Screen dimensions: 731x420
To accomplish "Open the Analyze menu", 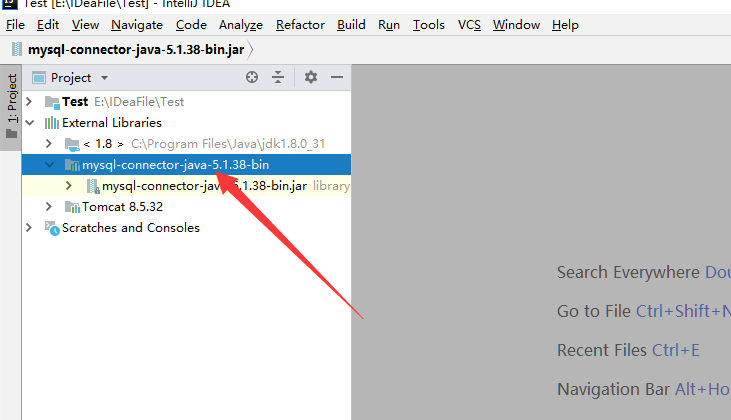I will click(241, 25).
